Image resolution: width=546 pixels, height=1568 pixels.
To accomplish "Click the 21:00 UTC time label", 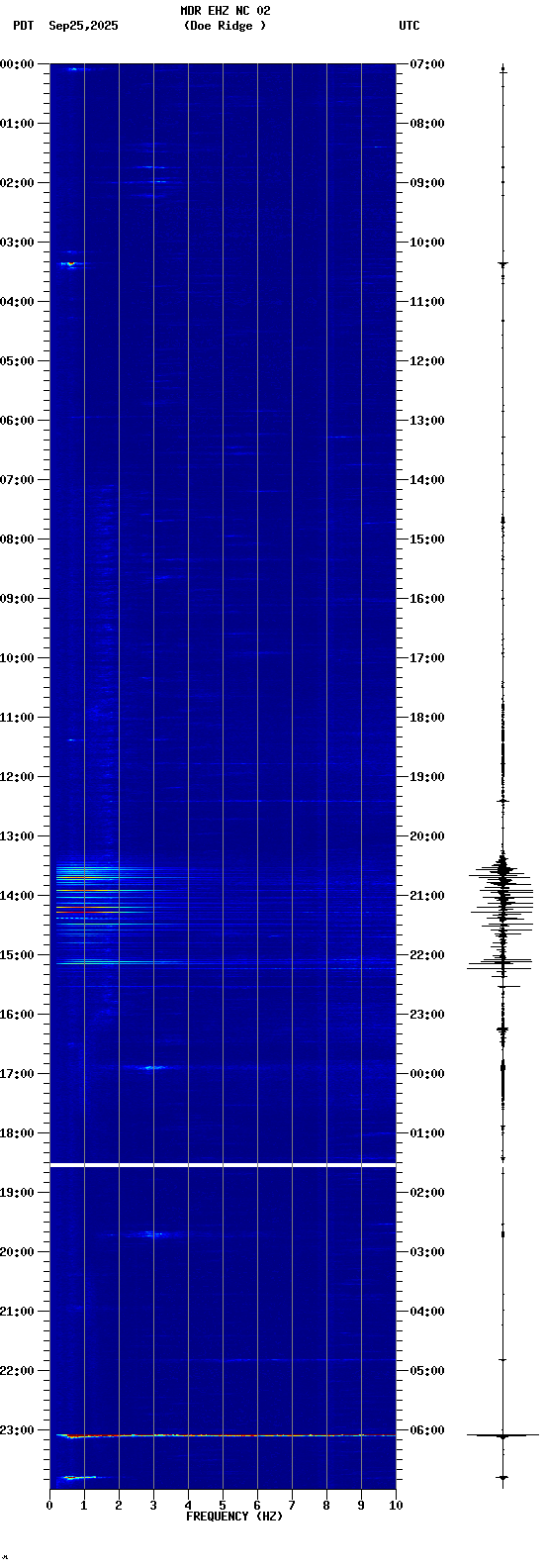I will pyautogui.click(x=427, y=896).
